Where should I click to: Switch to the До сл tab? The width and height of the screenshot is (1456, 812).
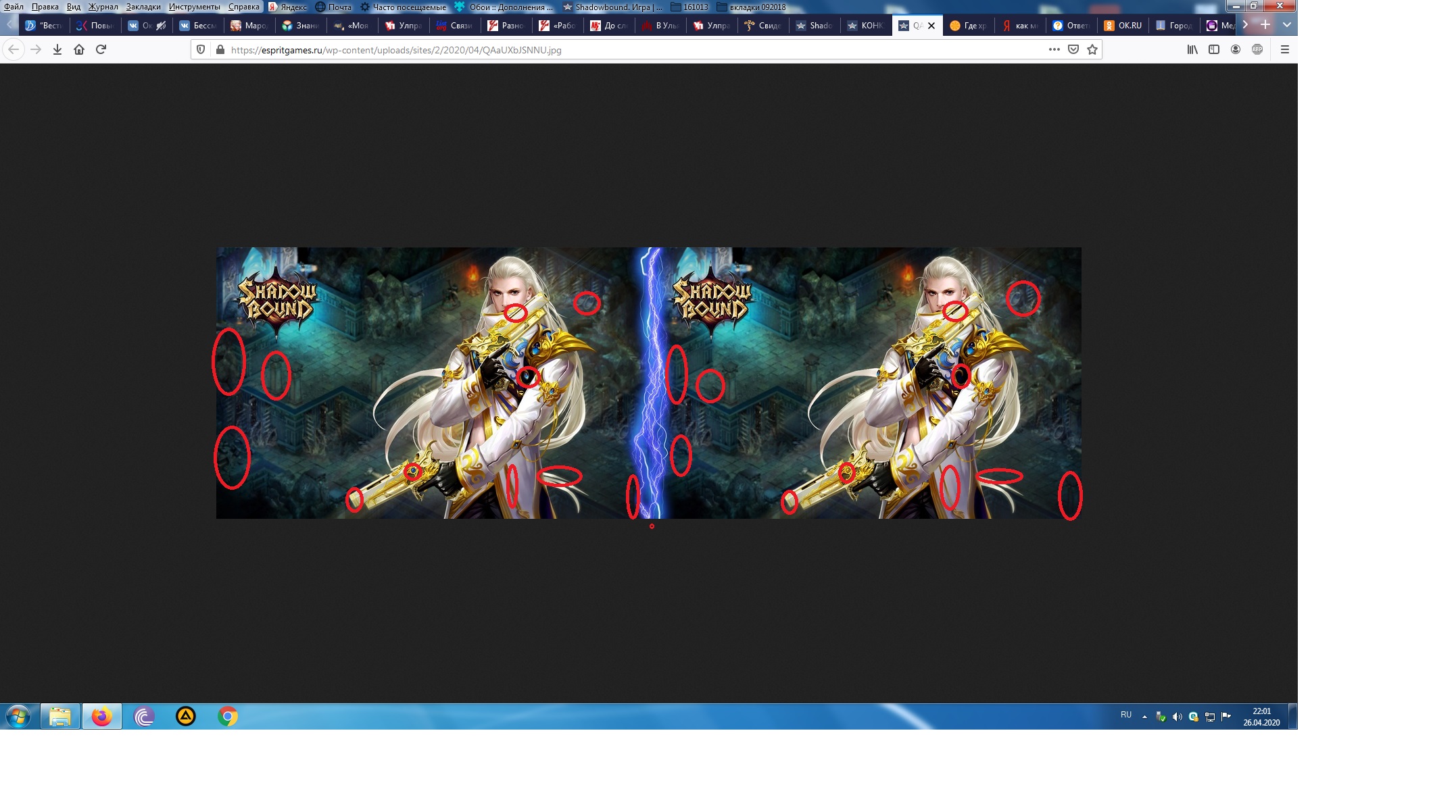pos(609,26)
